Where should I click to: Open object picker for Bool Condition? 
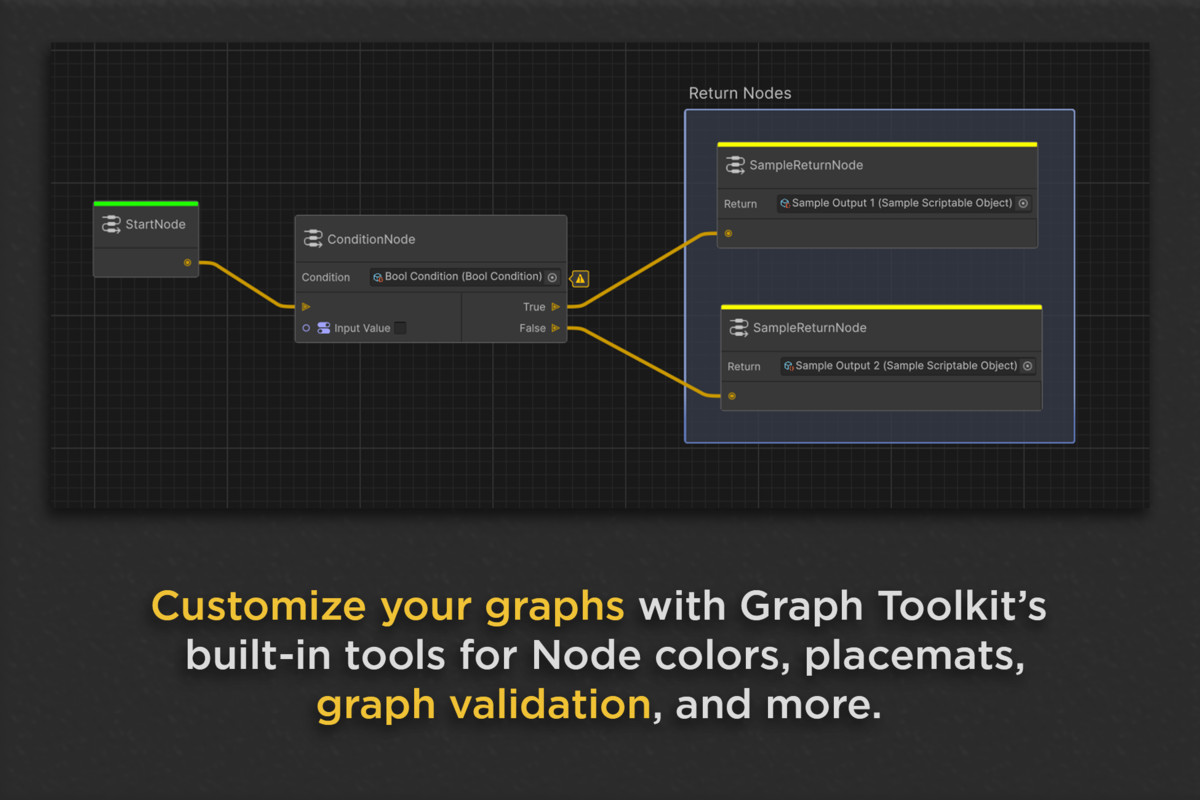coord(552,277)
